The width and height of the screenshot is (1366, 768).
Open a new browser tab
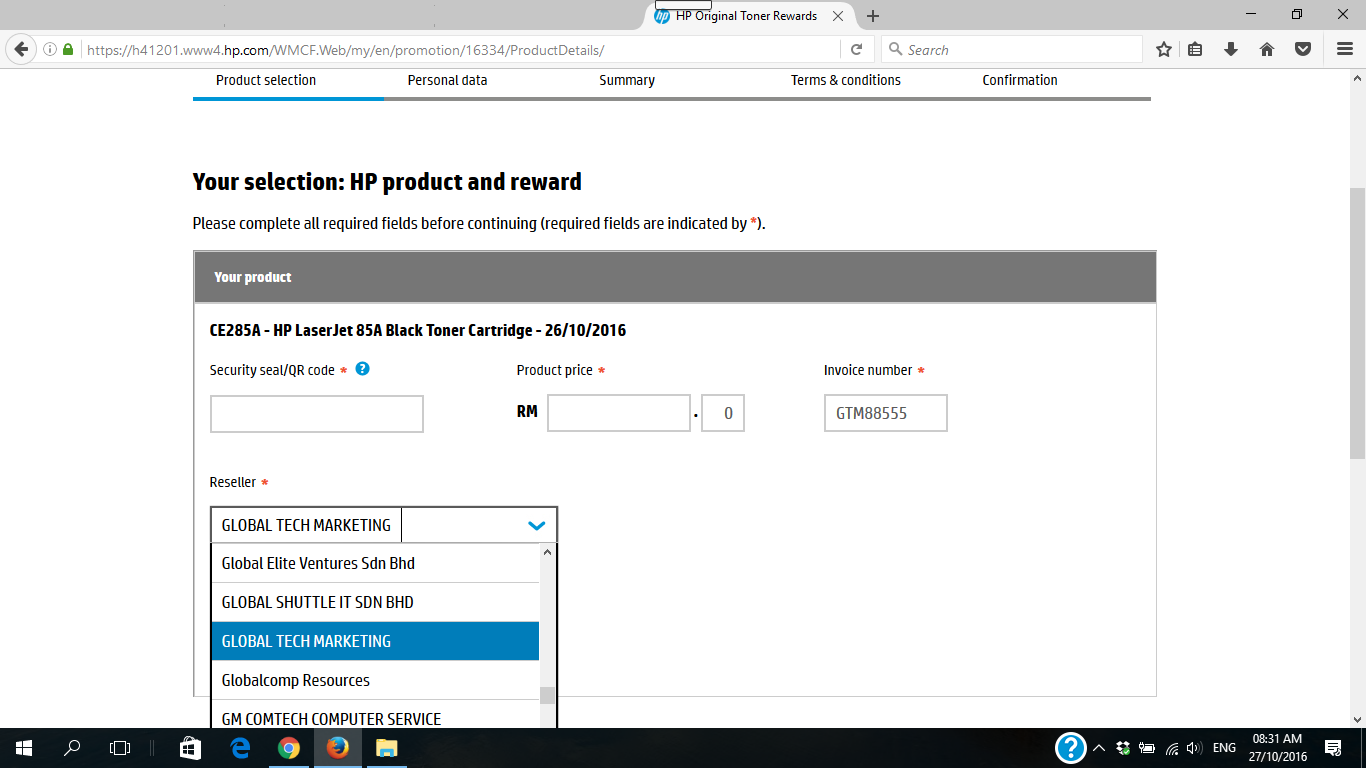coord(873,16)
